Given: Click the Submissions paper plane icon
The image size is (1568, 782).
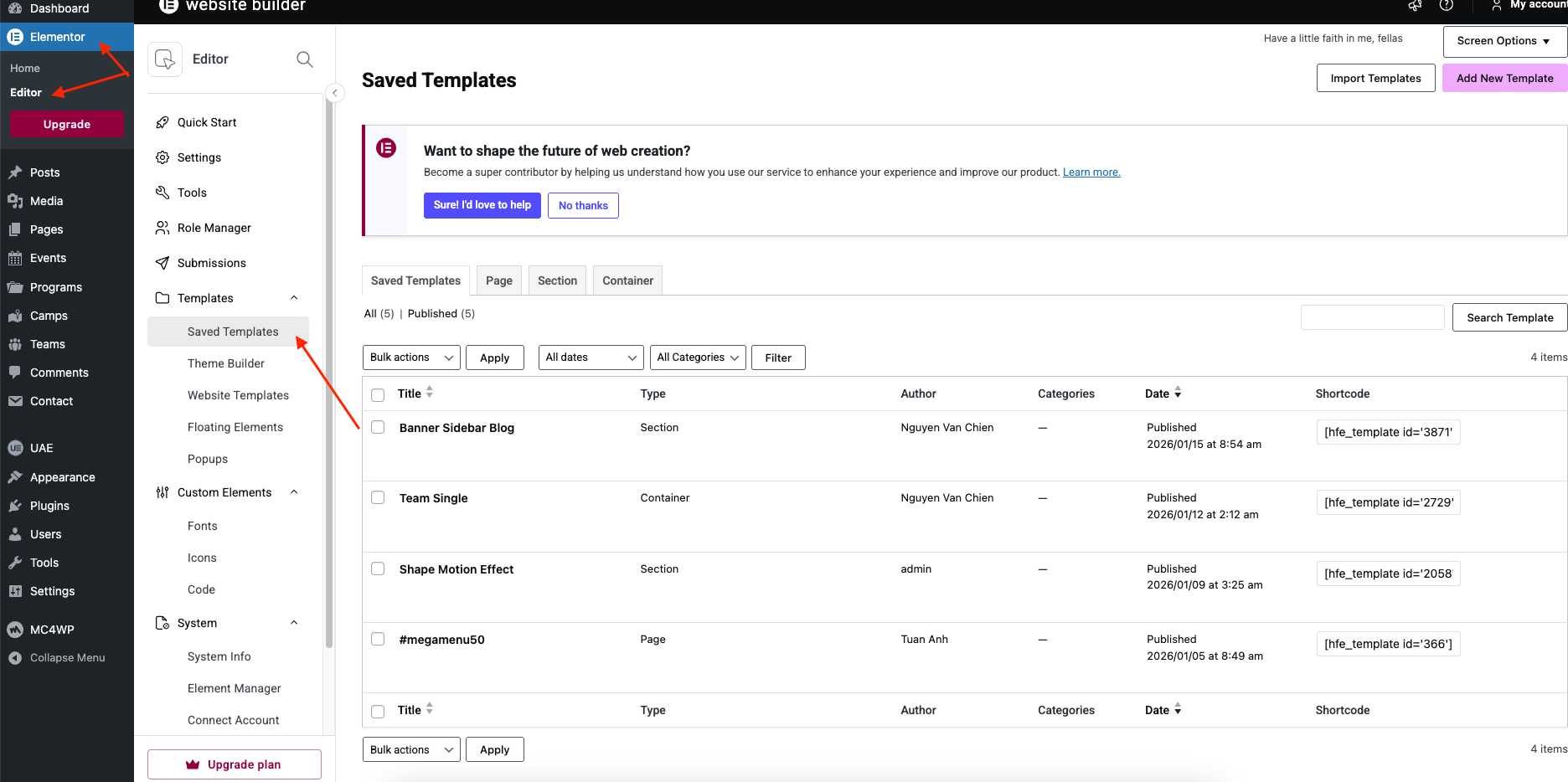Looking at the screenshot, I should [x=162, y=263].
